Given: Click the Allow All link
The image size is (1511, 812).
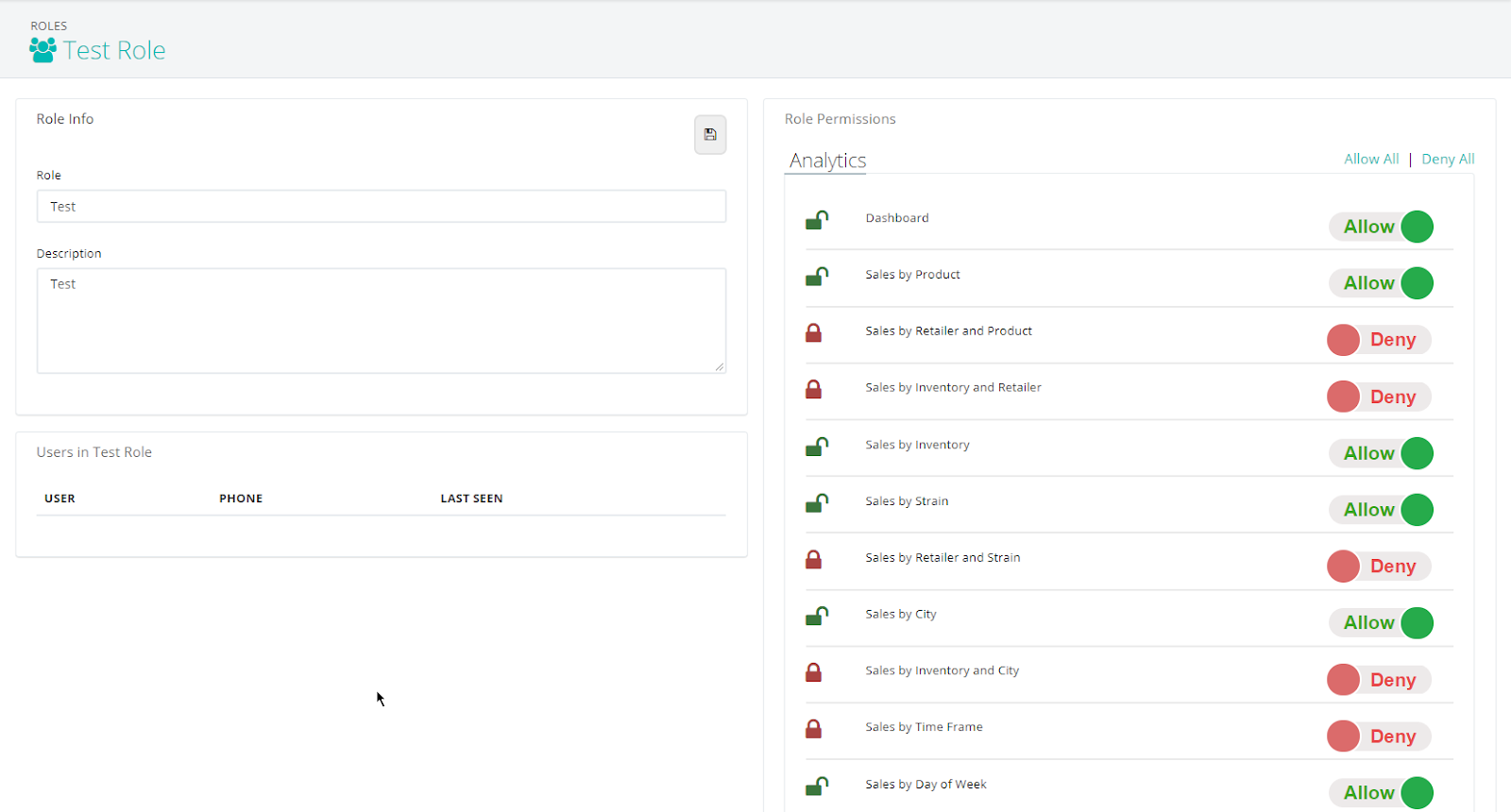Looking at the screenshot, I should 1371,159.
